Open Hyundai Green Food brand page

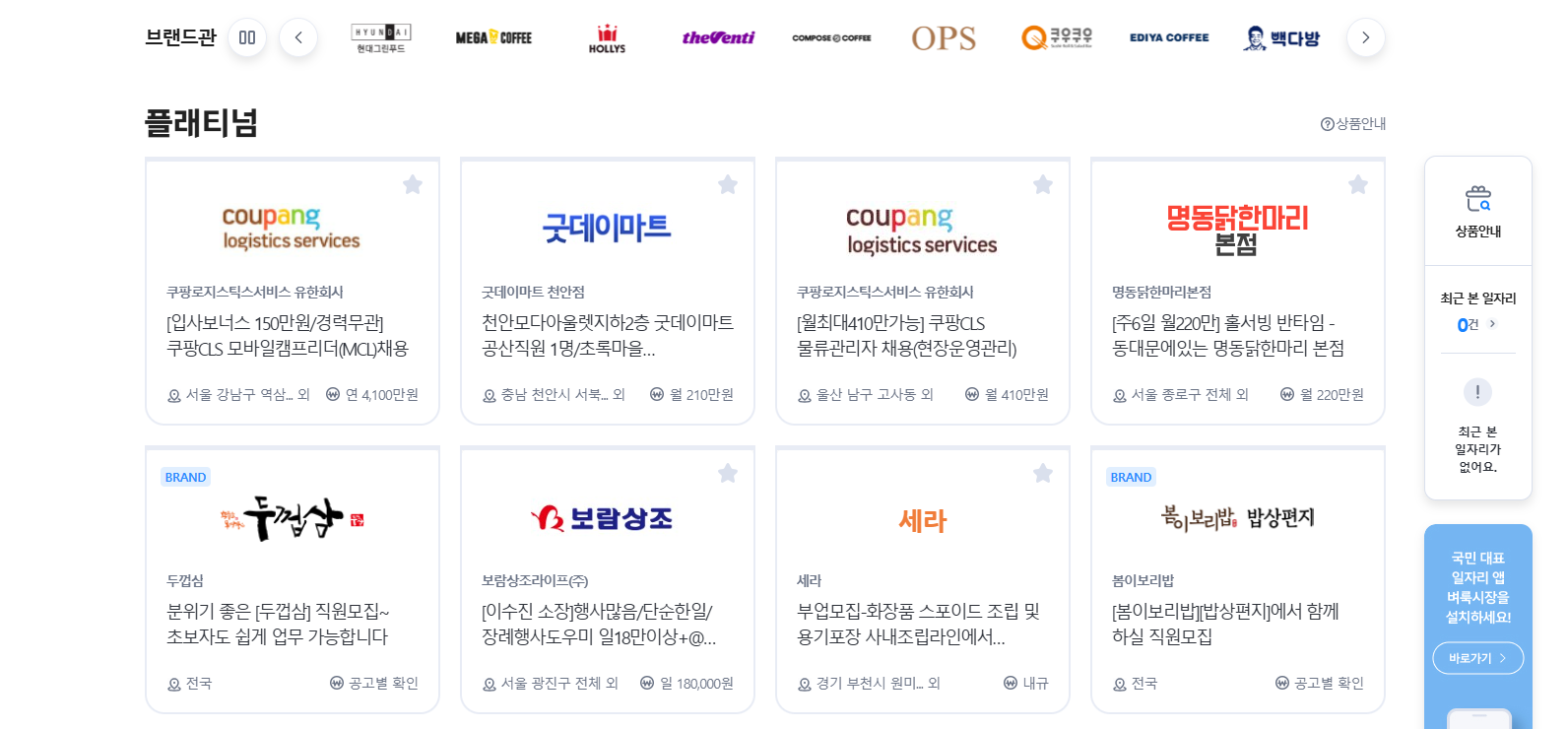pos(381,37)
